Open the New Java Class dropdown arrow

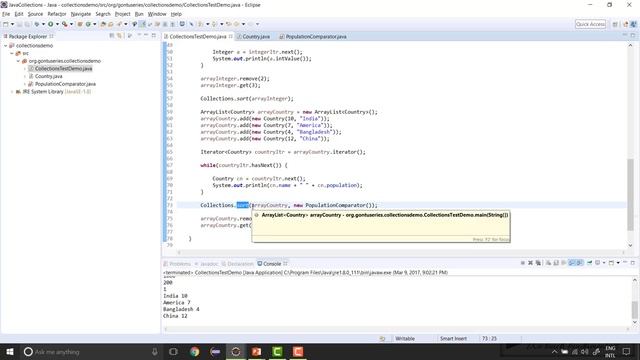[95, 24]
